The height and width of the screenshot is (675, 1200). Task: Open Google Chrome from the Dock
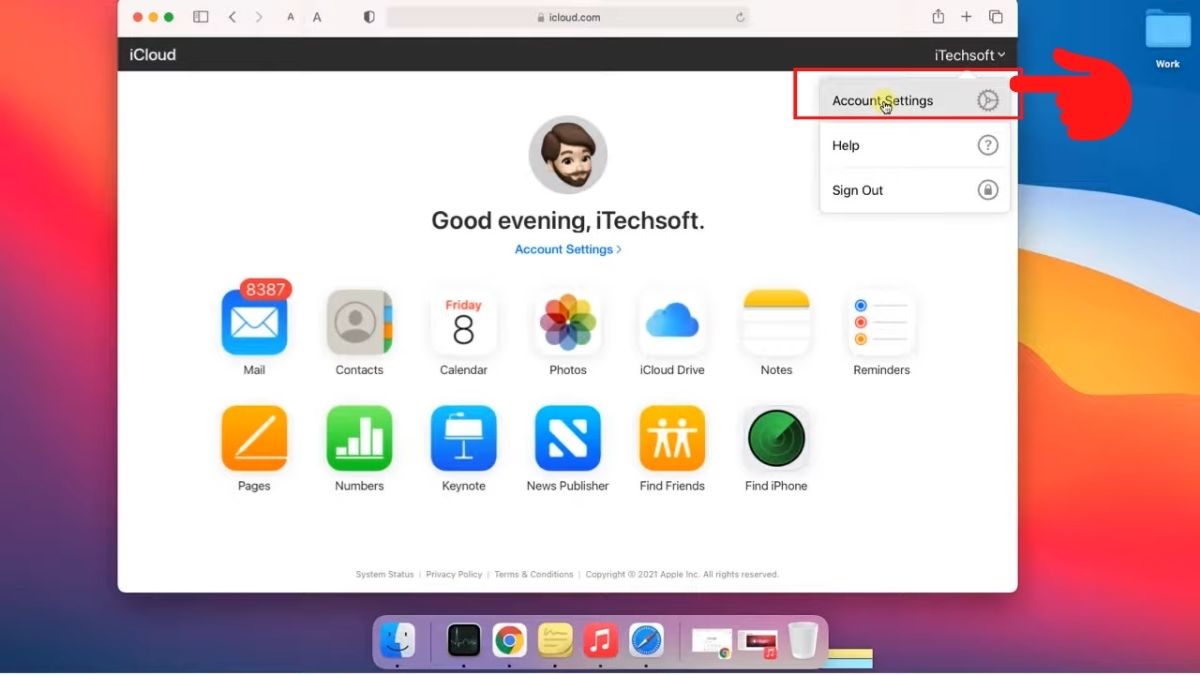tap(509, 640)
